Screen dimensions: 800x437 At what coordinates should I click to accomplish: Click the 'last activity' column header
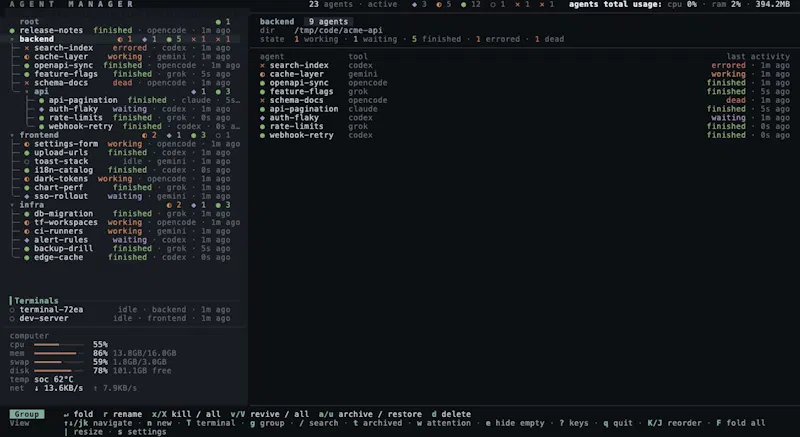758,57
